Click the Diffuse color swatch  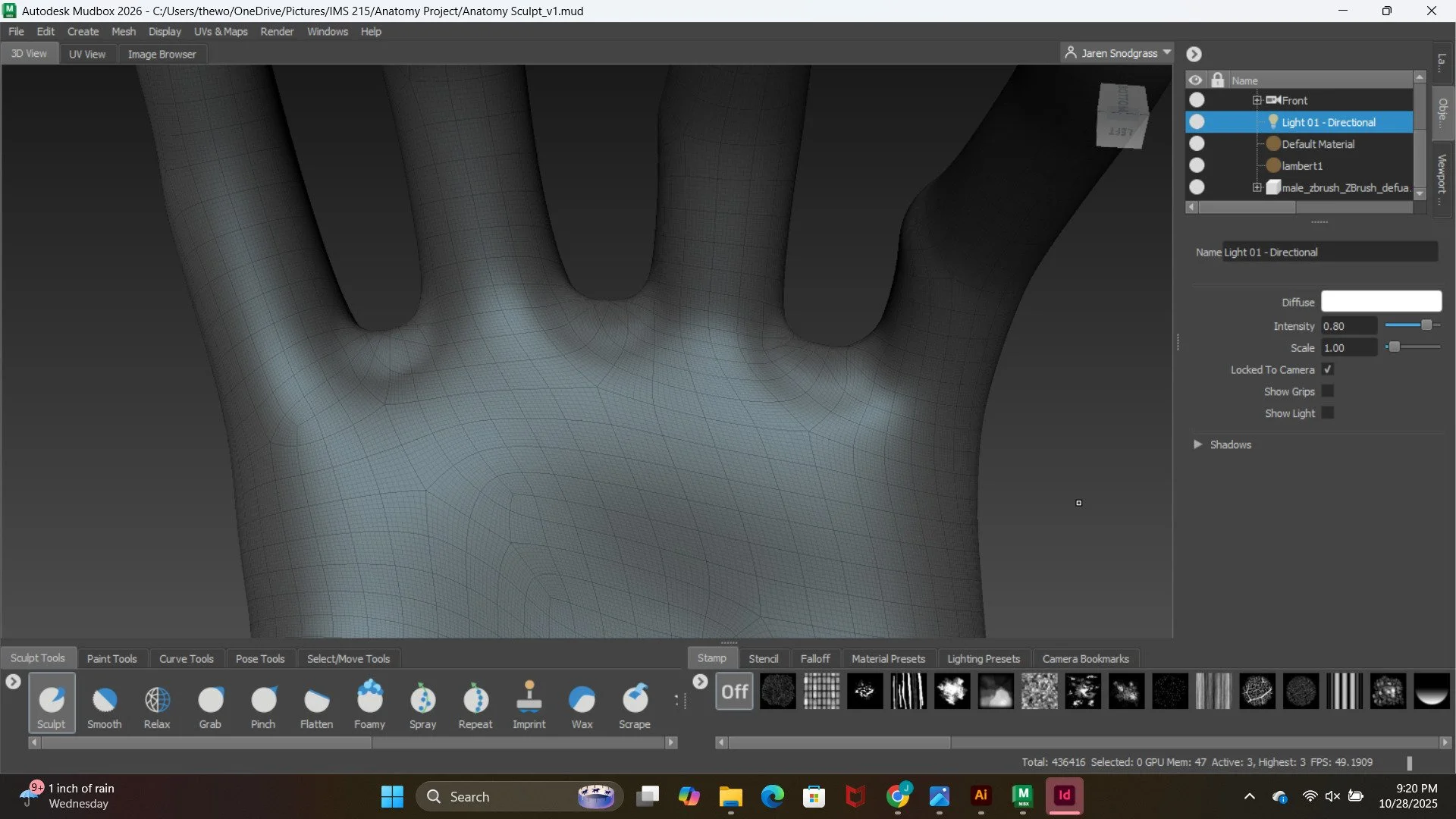click(x=1381, y=302)
